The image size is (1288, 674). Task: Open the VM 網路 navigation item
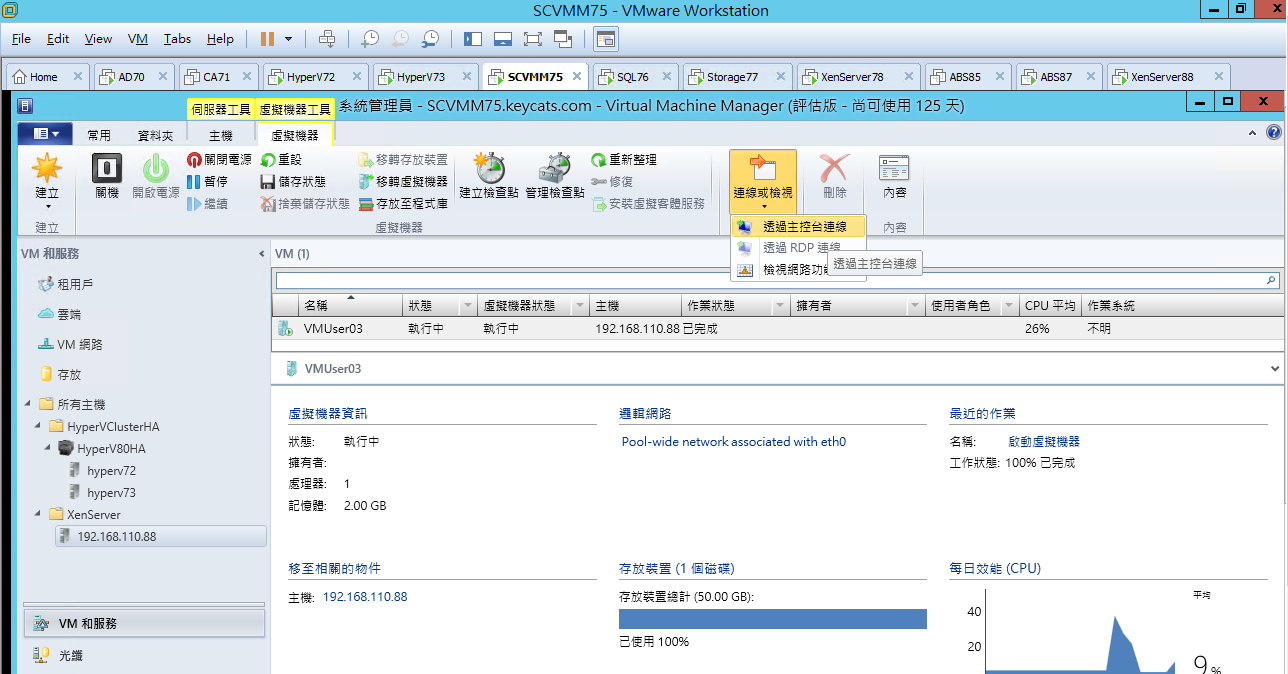coord(70,344)
